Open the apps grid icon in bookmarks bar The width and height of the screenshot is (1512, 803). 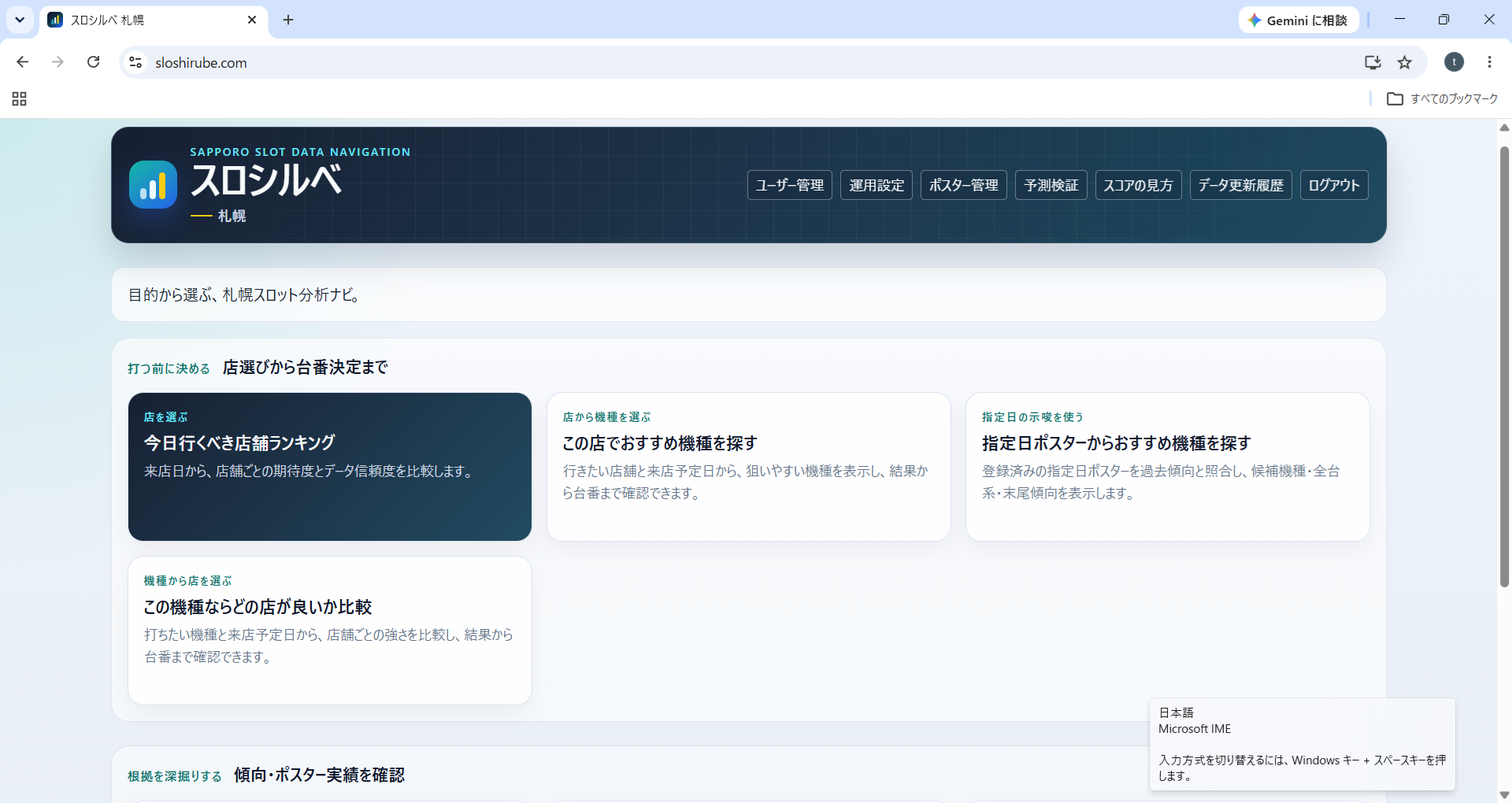tap(20, 98)
